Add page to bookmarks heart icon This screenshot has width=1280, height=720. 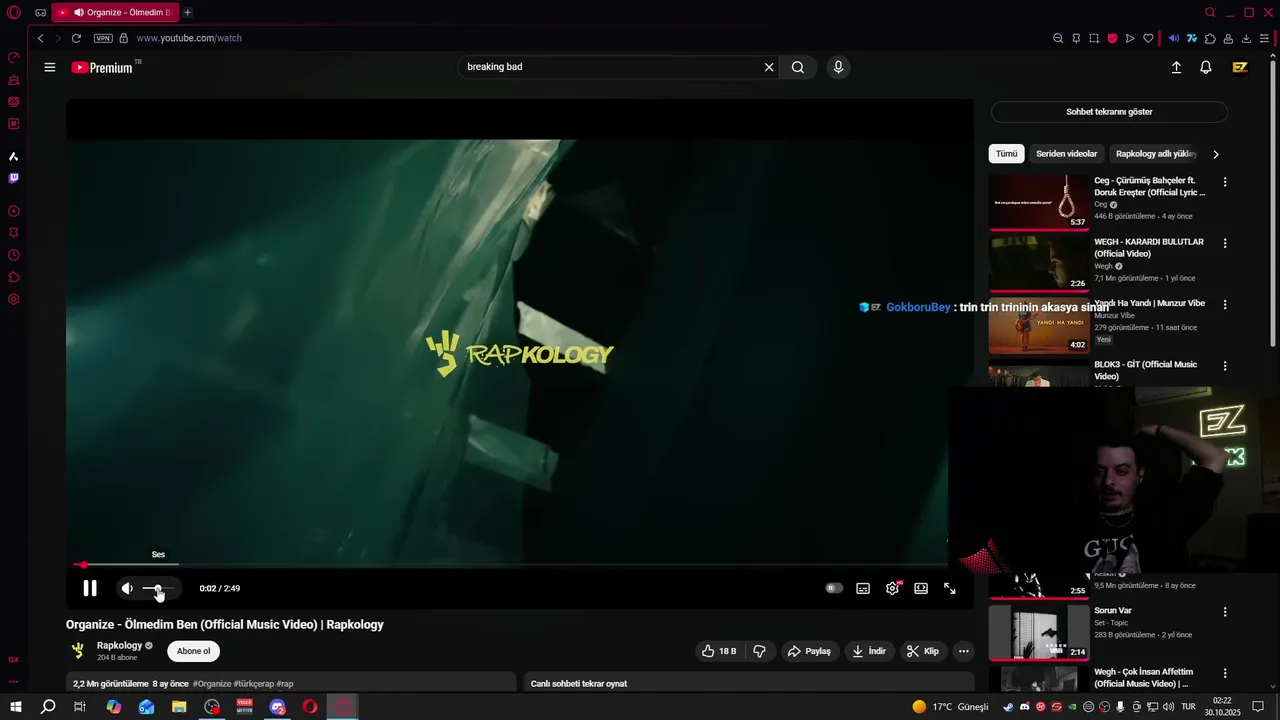(1148, 38)
